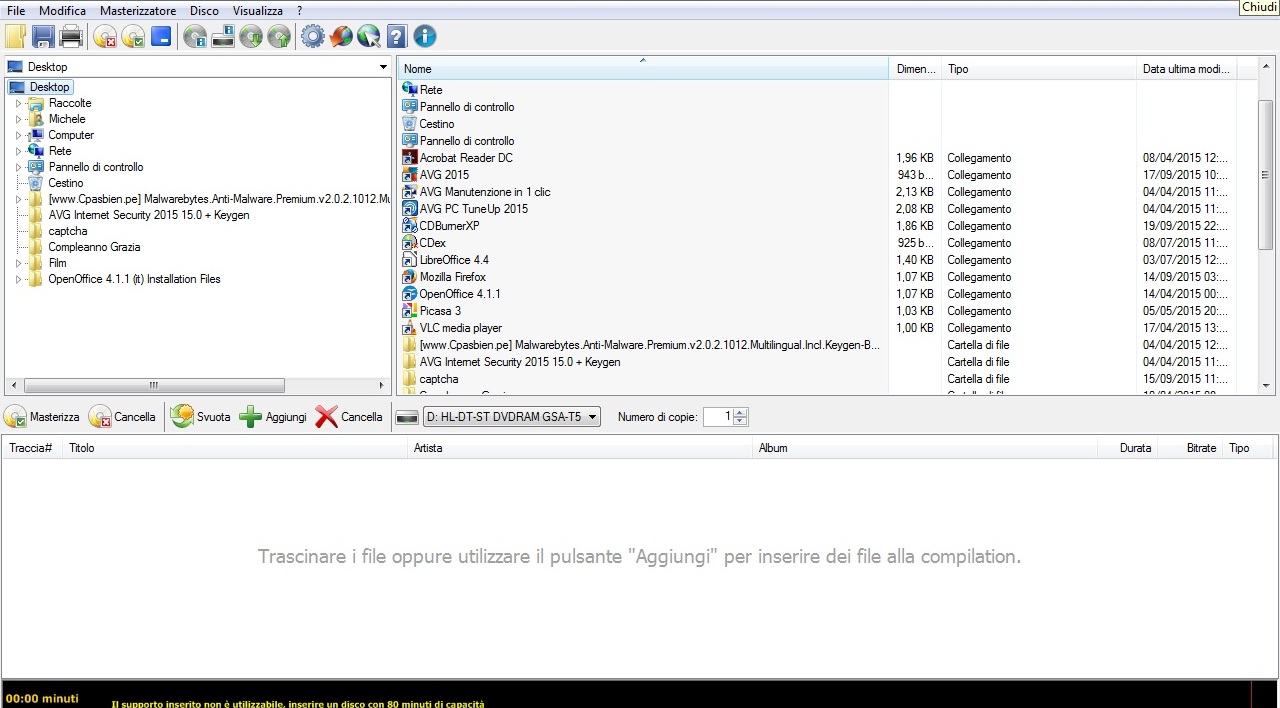
Task: Click the Numero di copie input field
Action: pyautogui.click(x=718, y=417)
